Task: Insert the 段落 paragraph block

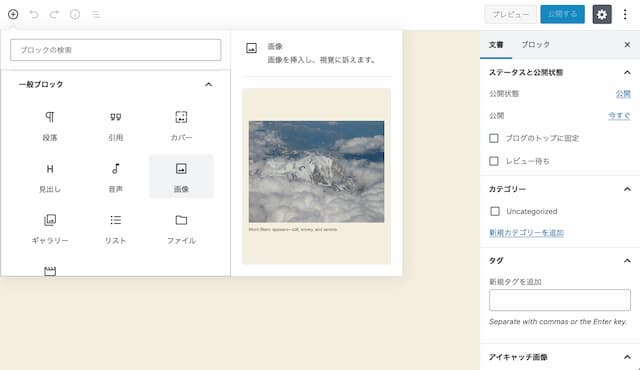Action: 50,126
